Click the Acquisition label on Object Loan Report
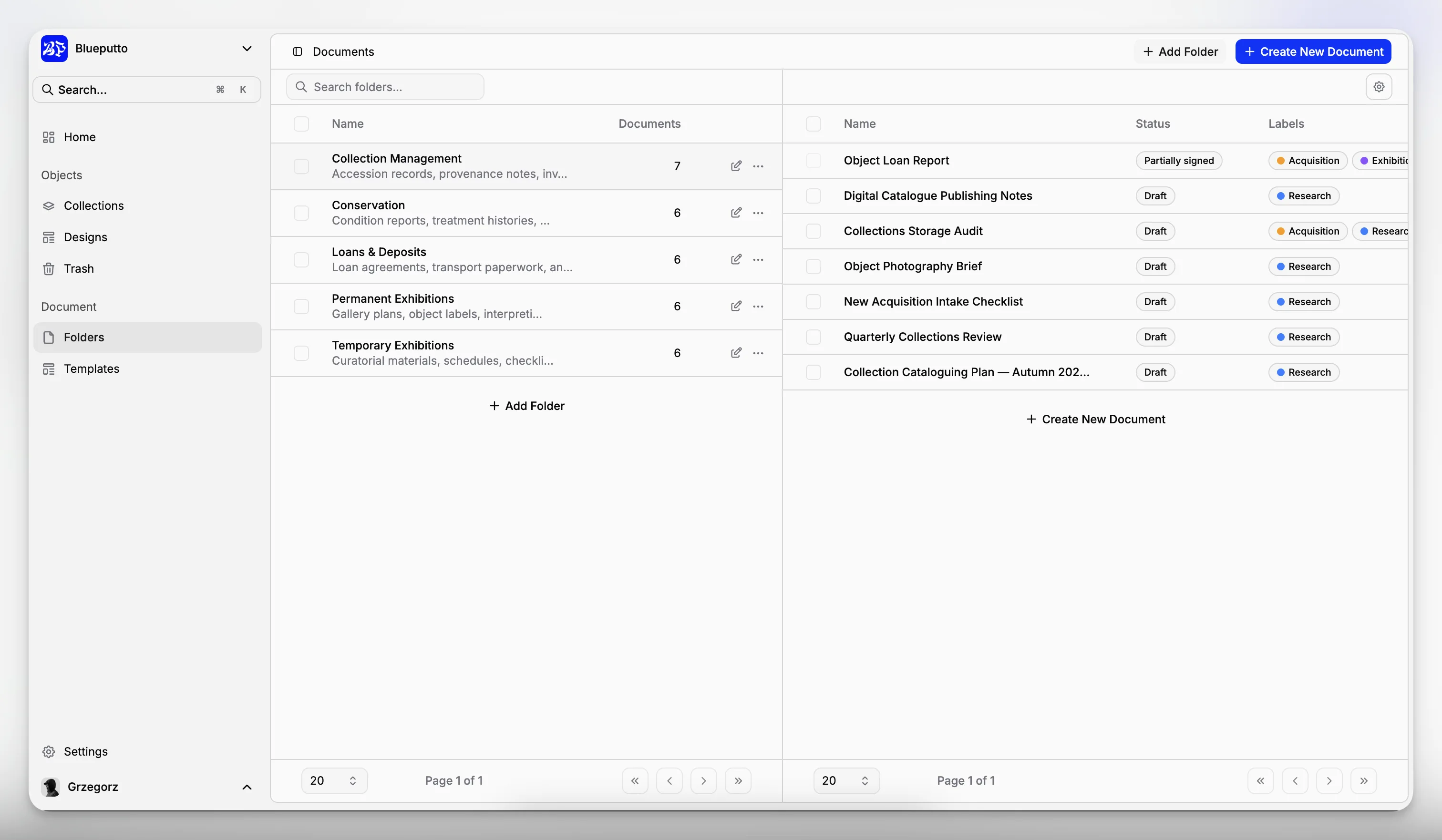The width and height of the screenshot is (1442, 840). tap(1308, 161)
